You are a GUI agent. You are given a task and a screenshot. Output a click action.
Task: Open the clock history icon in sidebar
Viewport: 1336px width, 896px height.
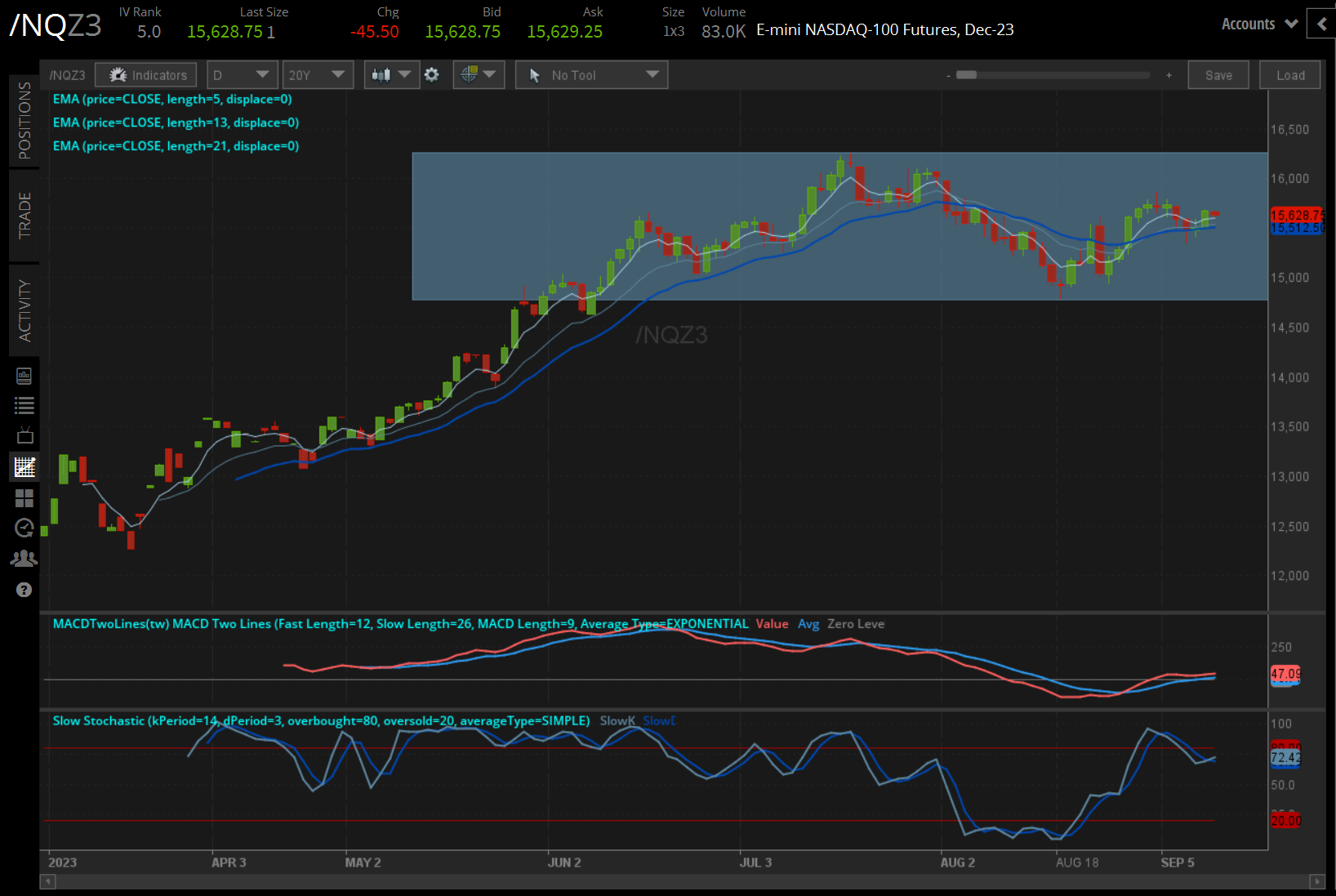tap(24, 528)
